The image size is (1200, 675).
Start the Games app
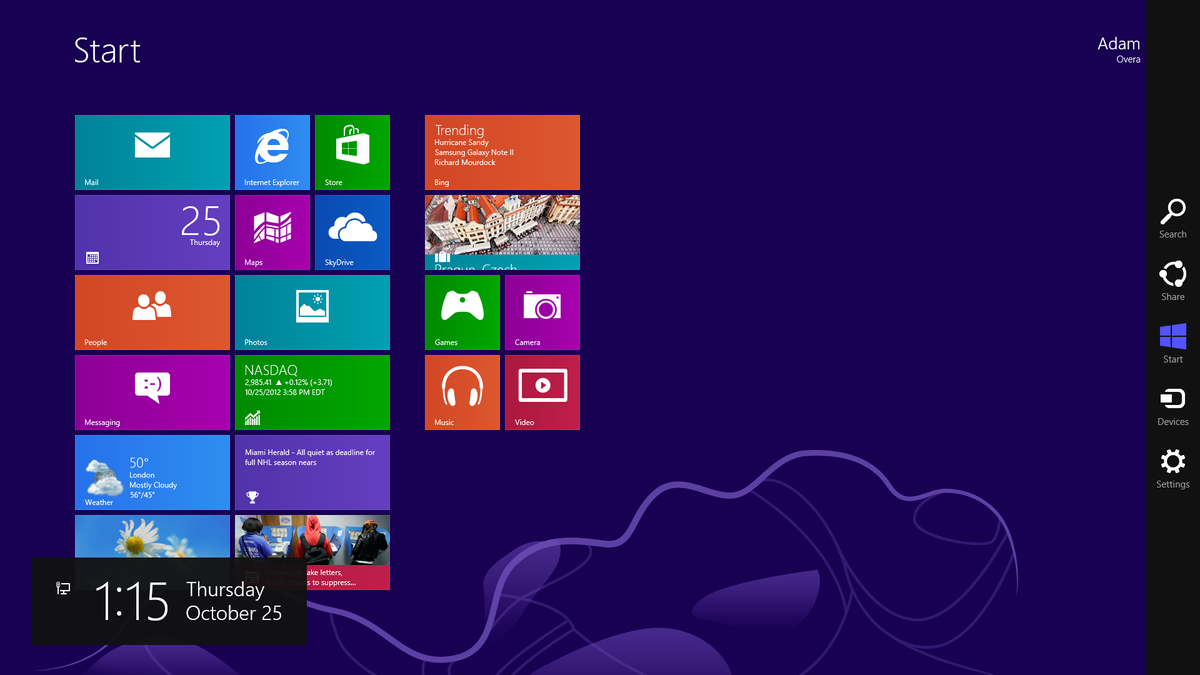tap(462, 312)
